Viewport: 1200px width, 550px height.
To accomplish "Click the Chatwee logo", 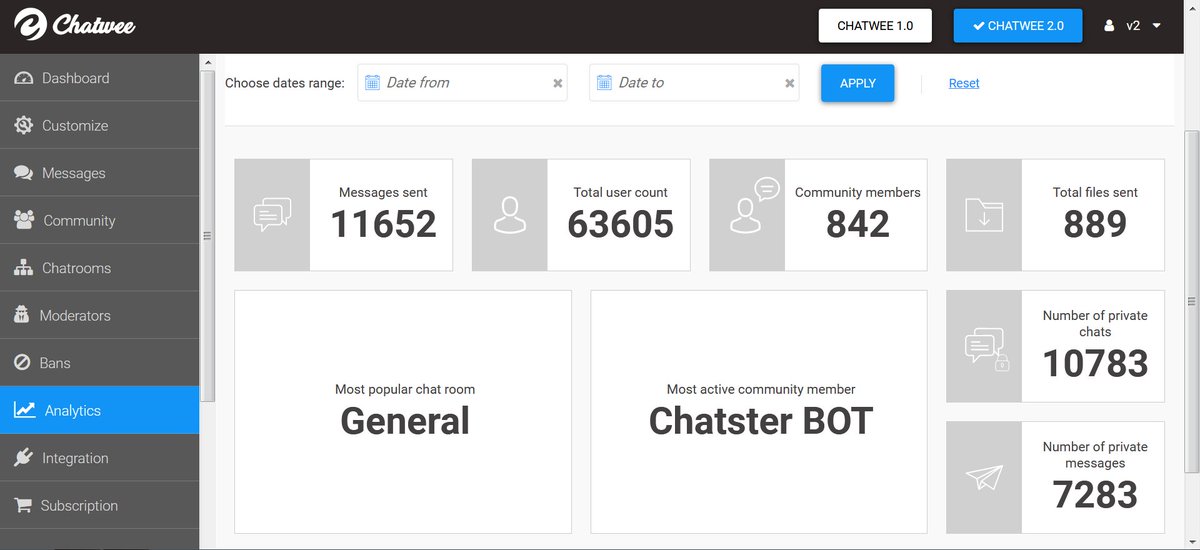I will coord(75,26).
